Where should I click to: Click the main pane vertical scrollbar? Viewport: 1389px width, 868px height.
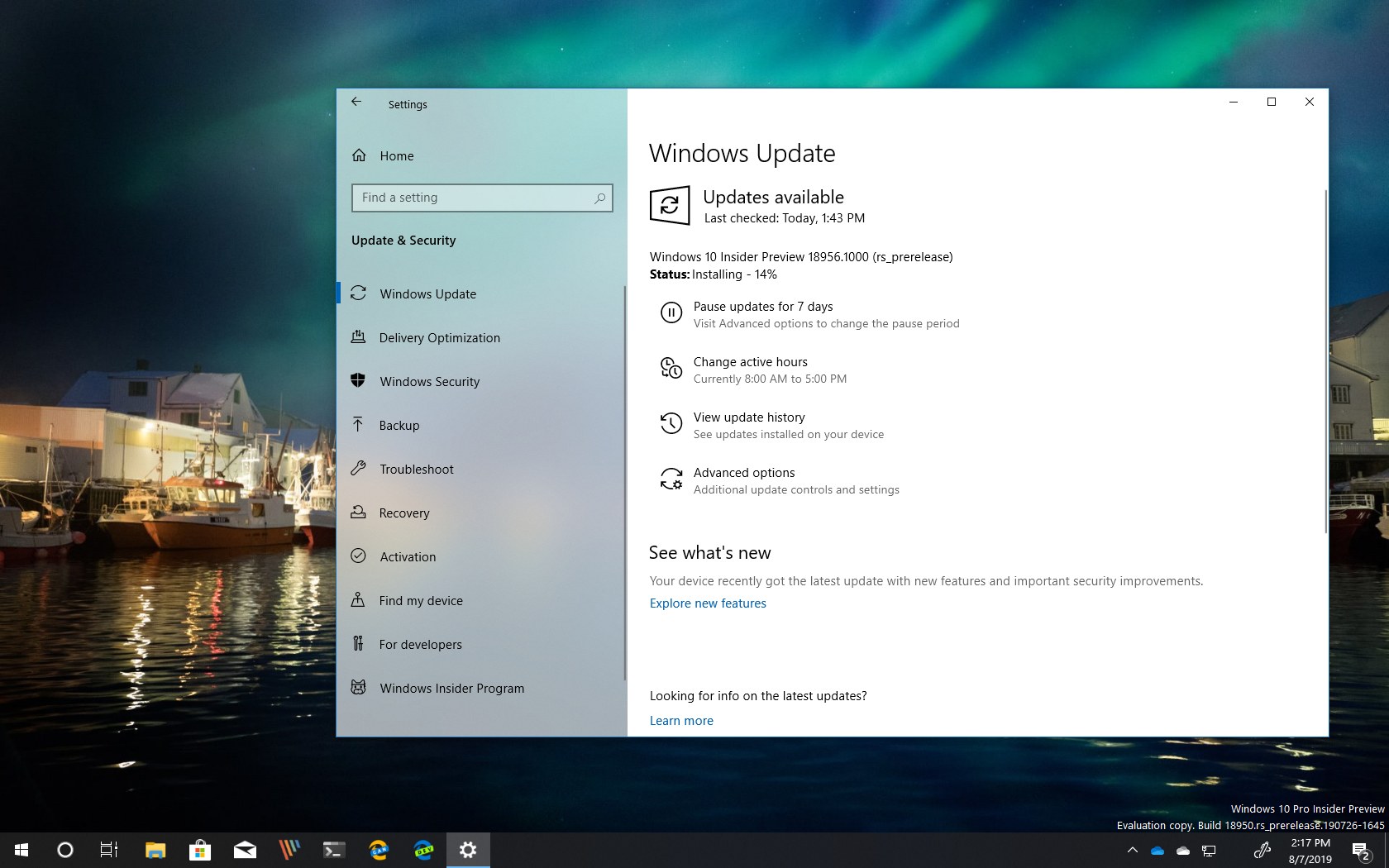pyautogui.click(x=1325, y=360)
